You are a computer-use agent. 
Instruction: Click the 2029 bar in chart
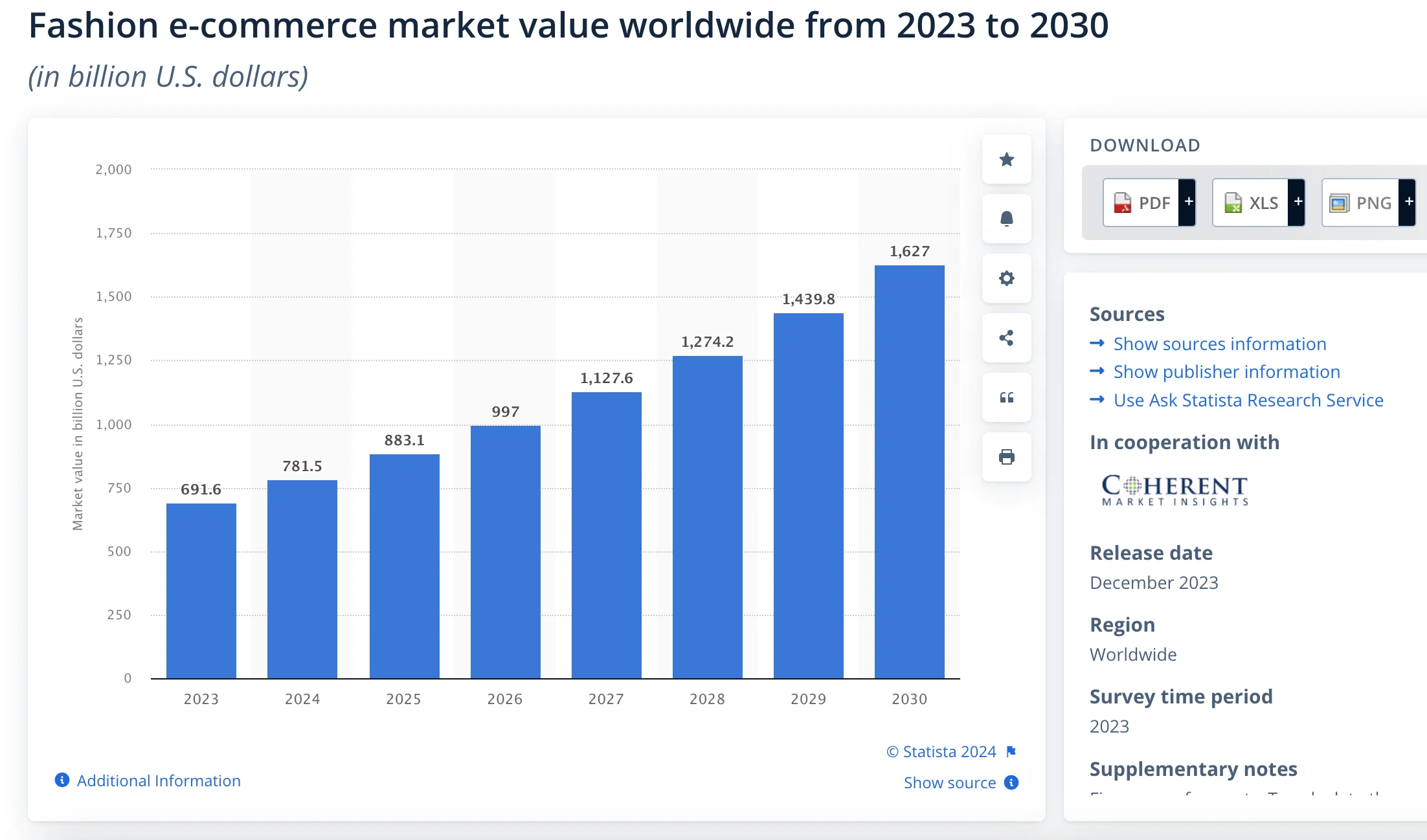pyautogui.click(x=809, y=496)
